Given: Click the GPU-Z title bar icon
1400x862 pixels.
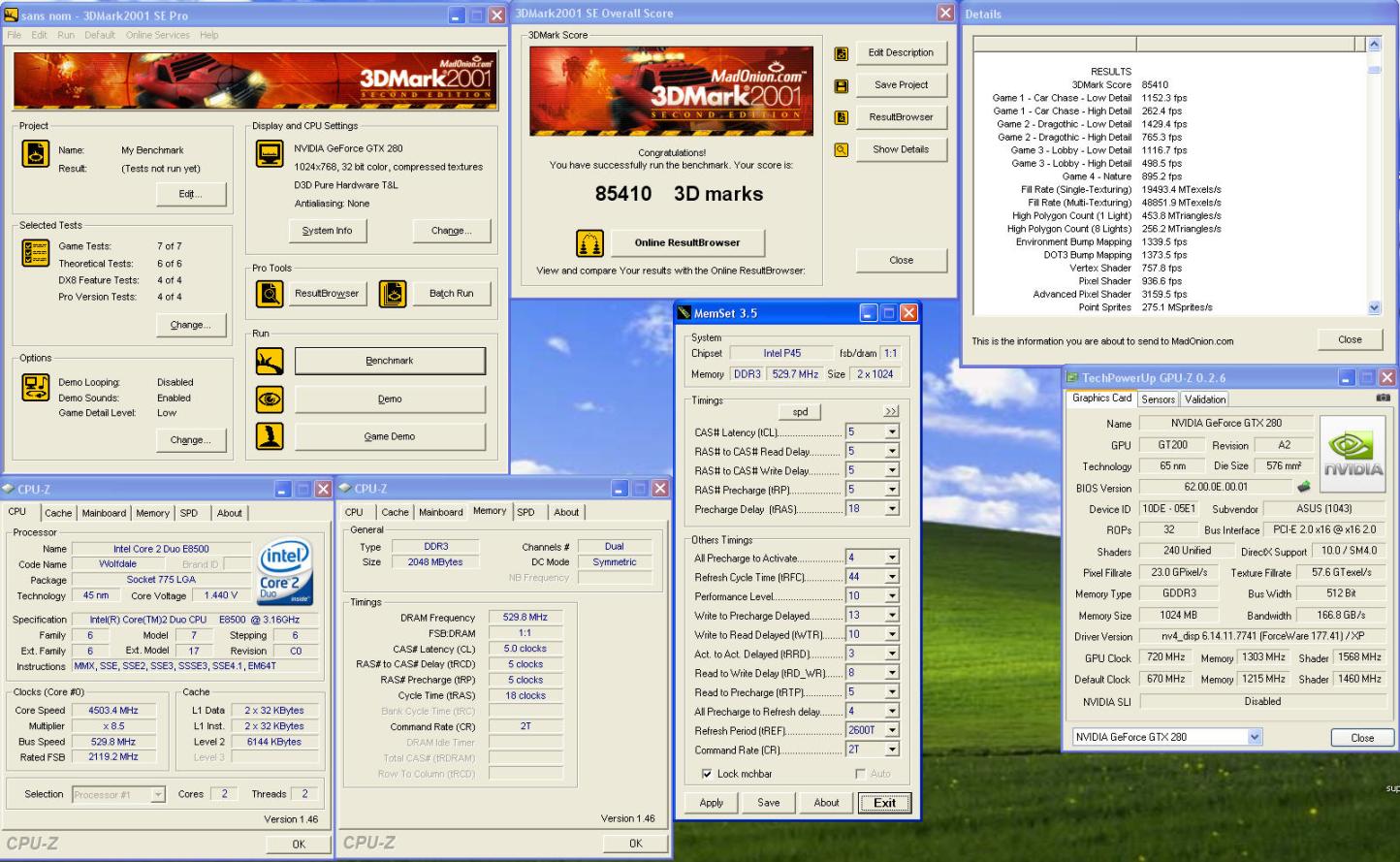Looking at the screenshot, I should [x=1072, y=378].
